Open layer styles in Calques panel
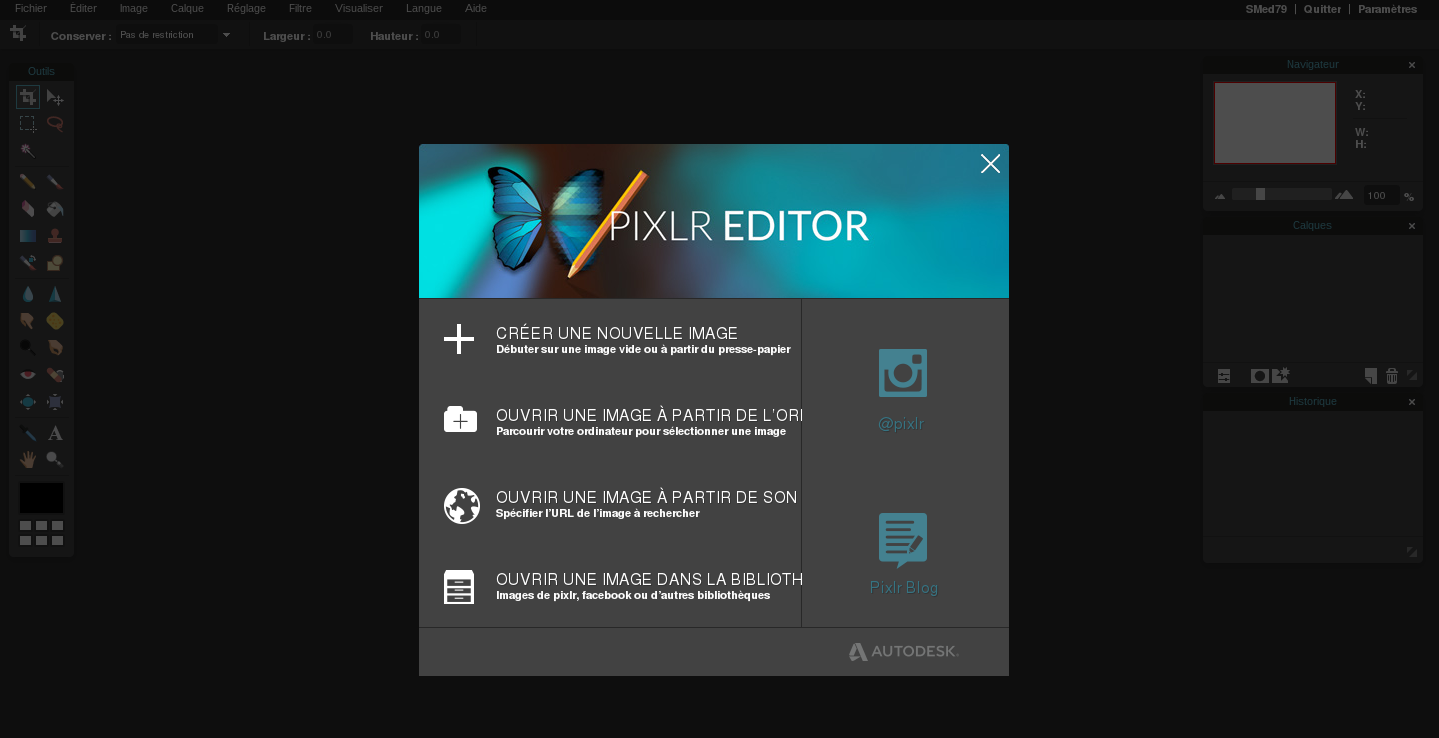Viewport: 1439px width, 738px height. [1280, 376]
